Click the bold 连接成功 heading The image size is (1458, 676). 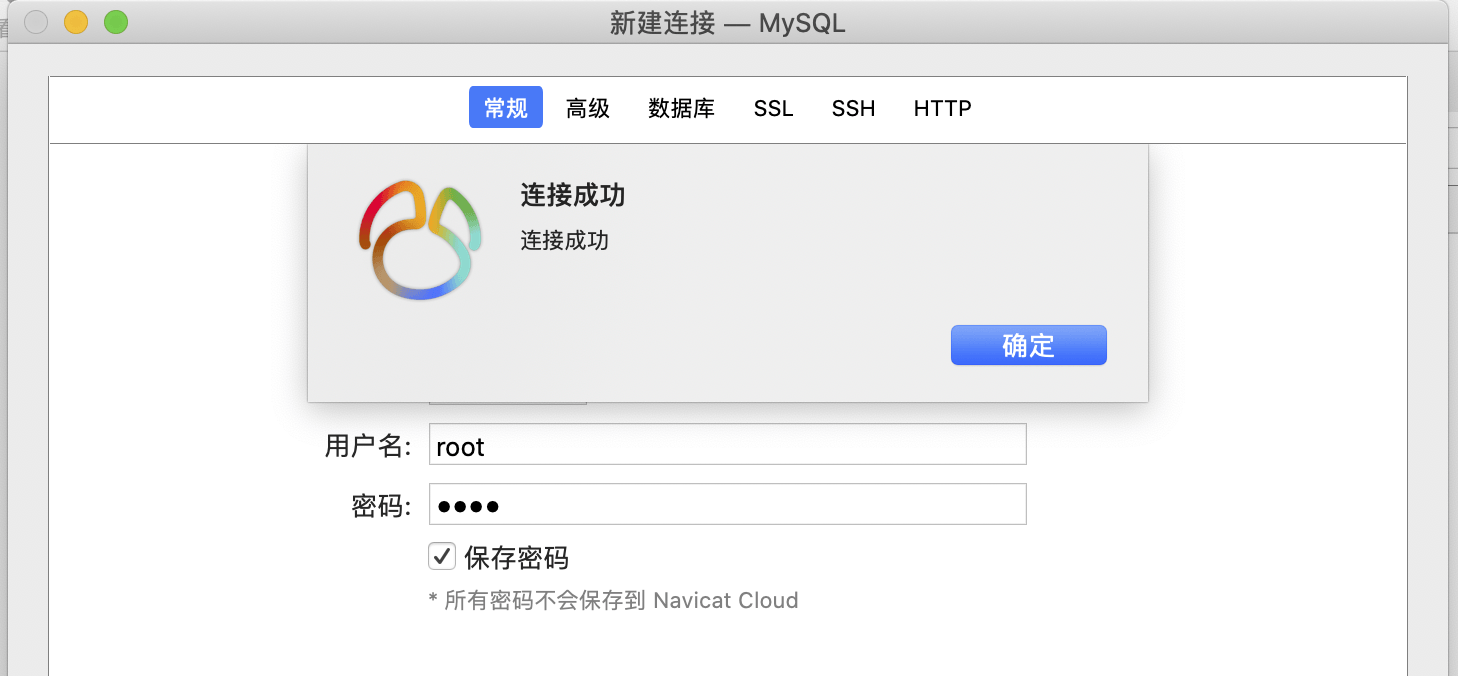coord(573,195)
